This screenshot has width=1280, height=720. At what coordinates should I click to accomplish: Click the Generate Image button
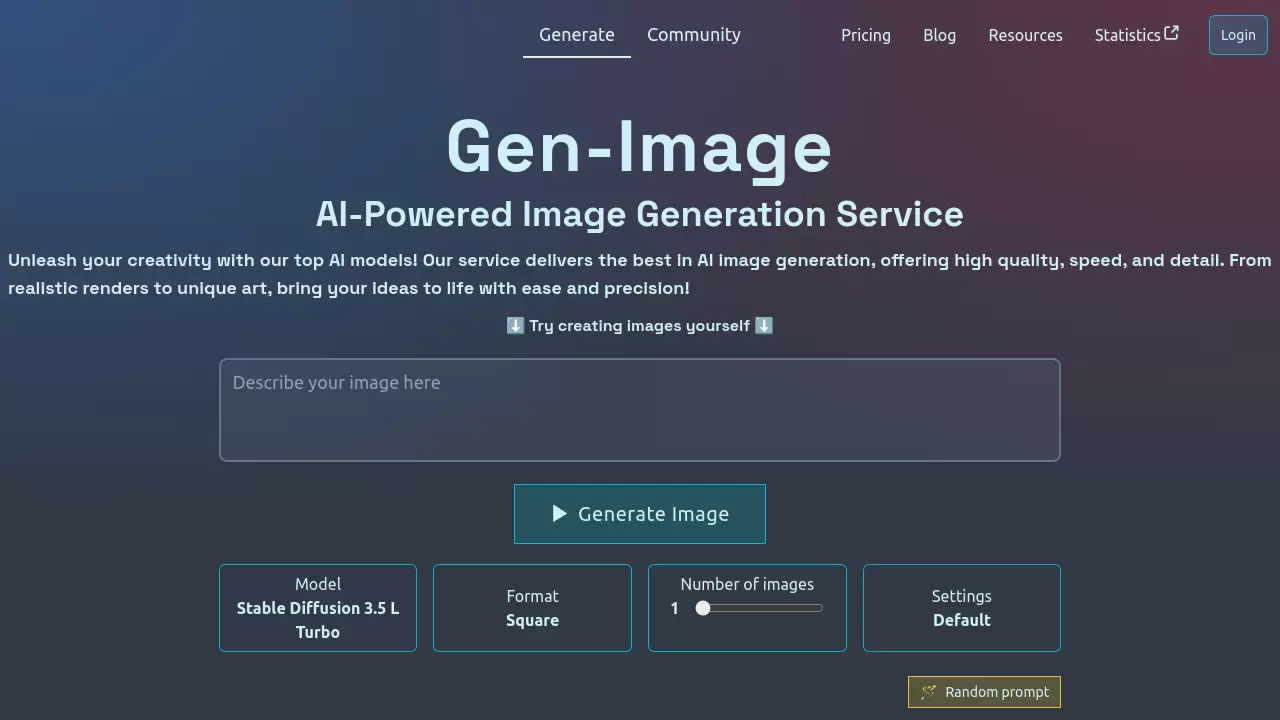tap(640, 514)
